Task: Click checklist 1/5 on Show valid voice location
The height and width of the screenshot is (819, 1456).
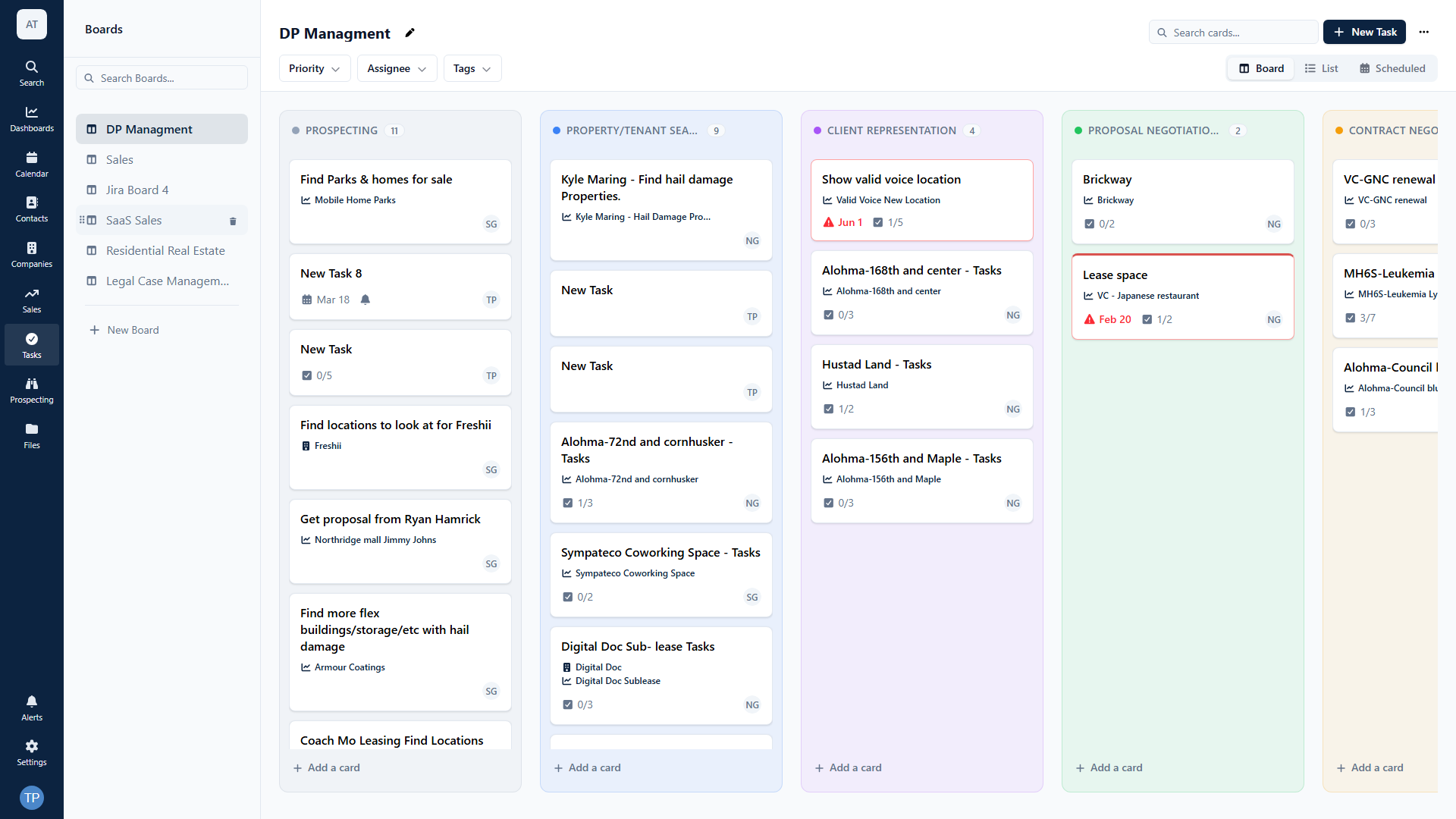Action: (888, 222)
